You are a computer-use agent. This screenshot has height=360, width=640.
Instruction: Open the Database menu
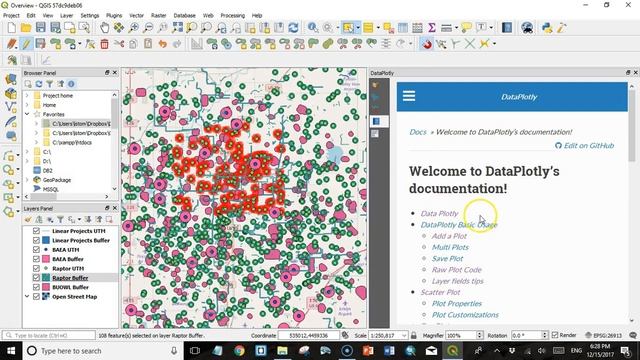[x=184, y=16]
